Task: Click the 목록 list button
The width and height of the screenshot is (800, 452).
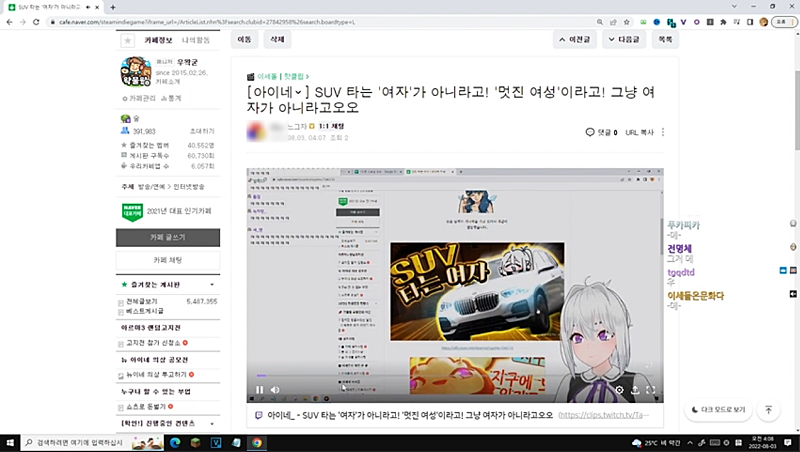Action: click(x=664, y=40)
